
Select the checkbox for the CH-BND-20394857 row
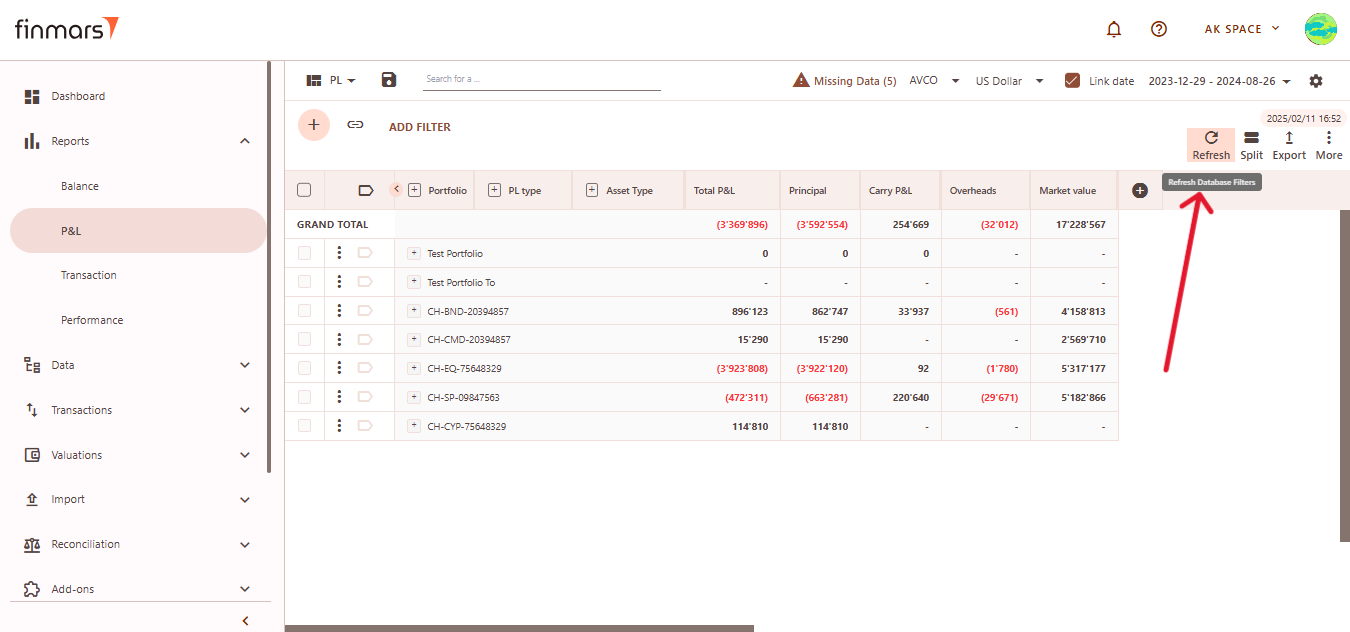(x=304, y=311)
